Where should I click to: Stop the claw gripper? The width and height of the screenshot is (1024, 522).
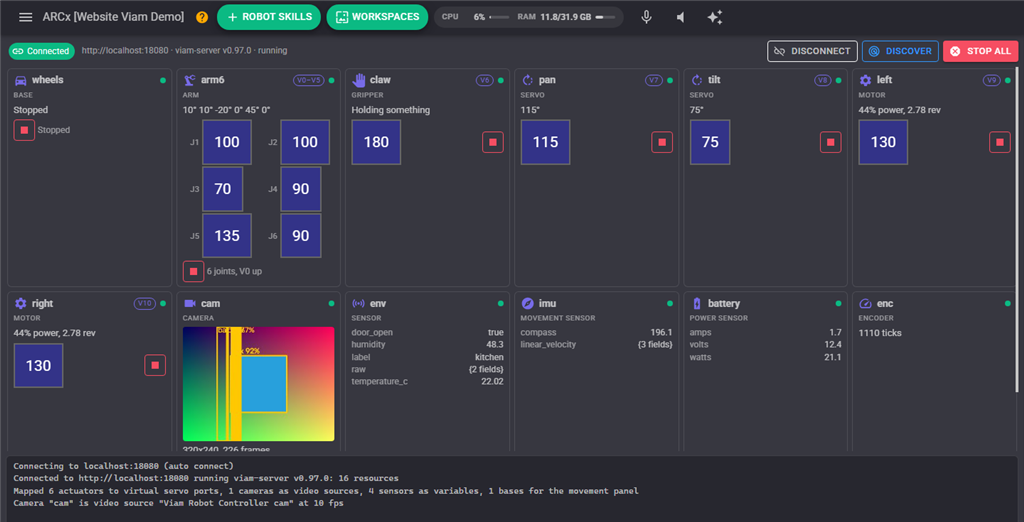pyautogui.click(x=493, y=142)
